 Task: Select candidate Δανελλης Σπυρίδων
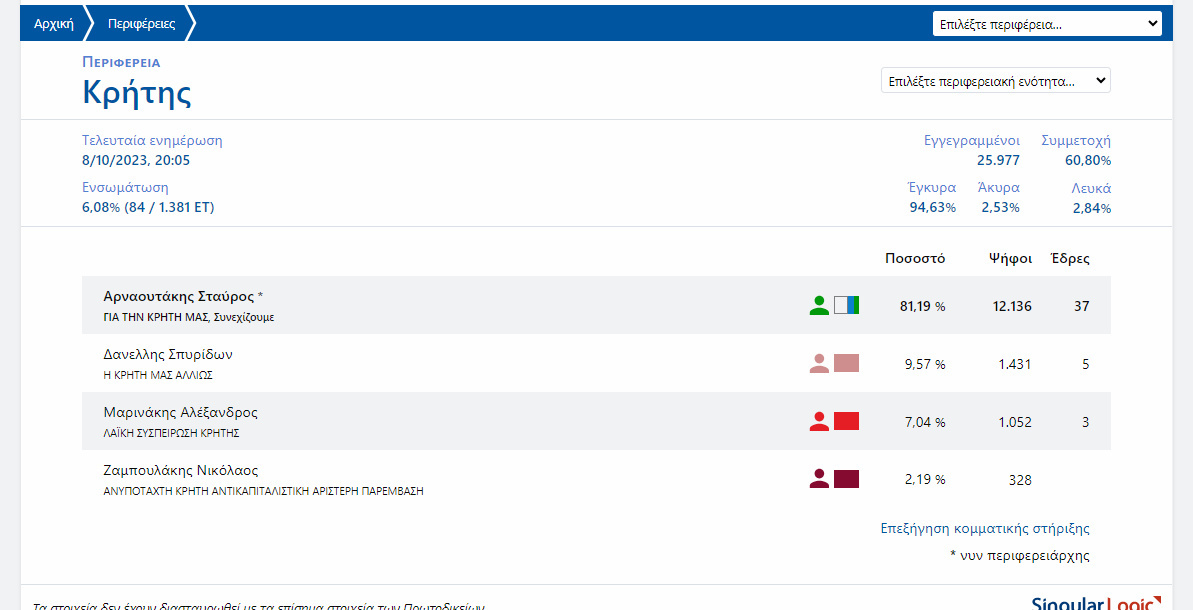pyautogui.click(x=168, y=355)
